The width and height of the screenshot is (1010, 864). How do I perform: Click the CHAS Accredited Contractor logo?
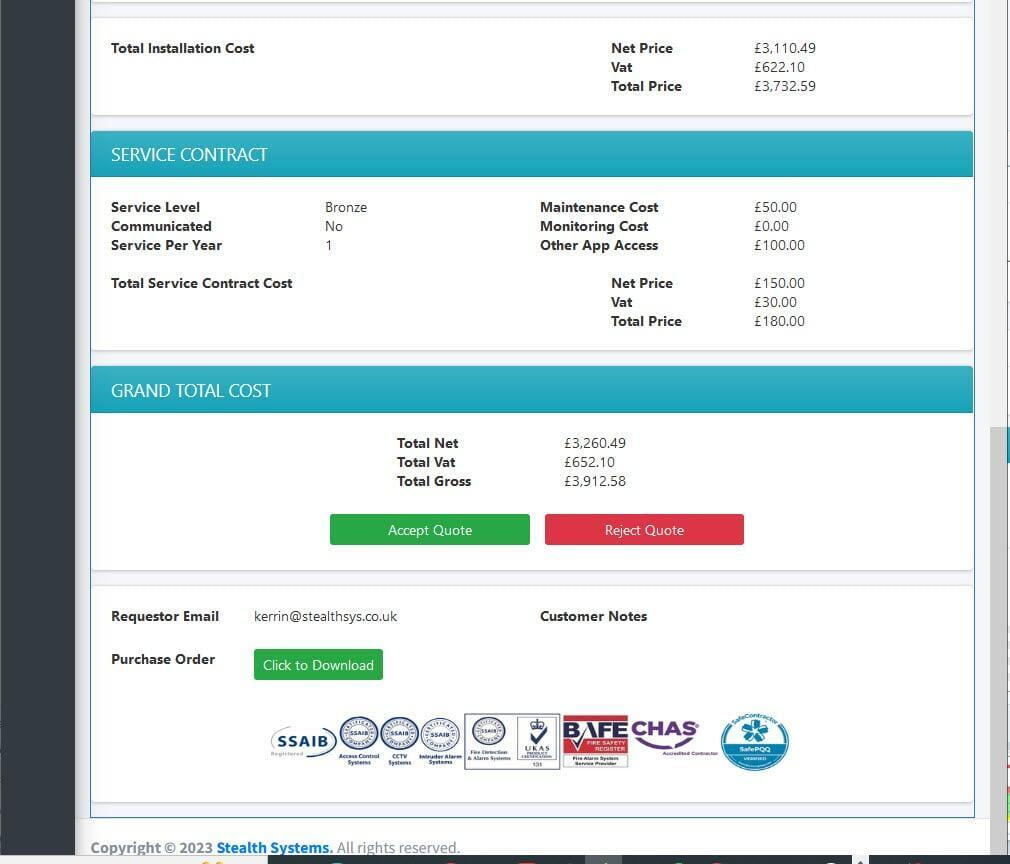665,736
